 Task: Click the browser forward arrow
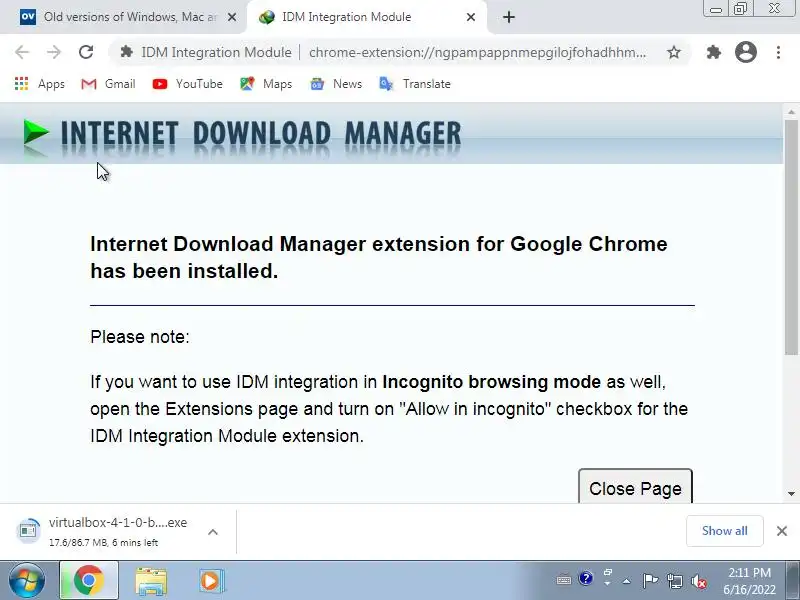pyautogui.click(x=54, y=52)
